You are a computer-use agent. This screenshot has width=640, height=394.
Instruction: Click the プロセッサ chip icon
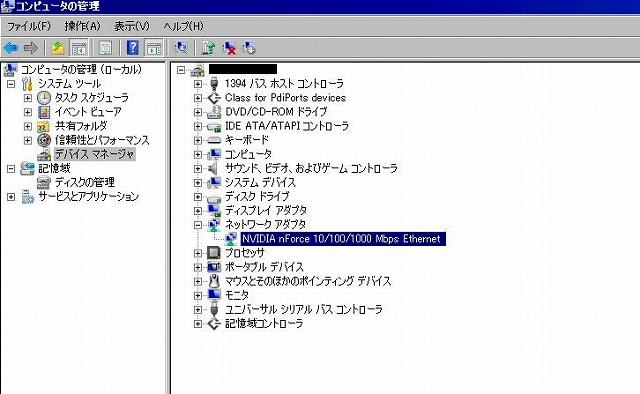pyautogui.click(x=214, y=253)
